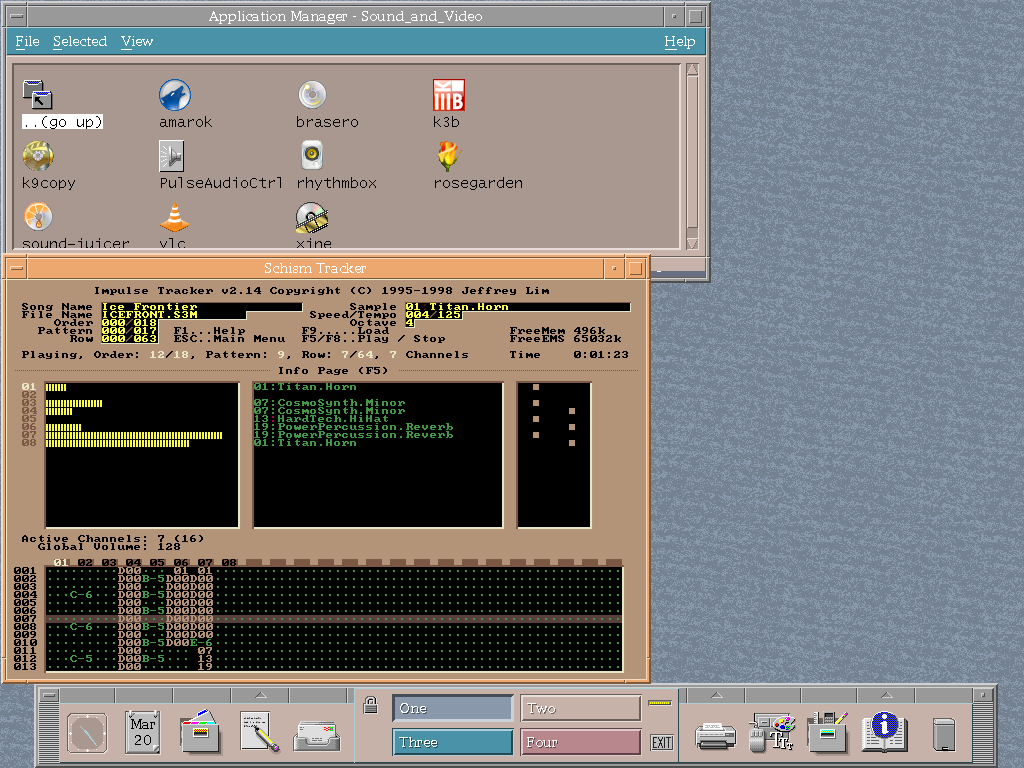The image size is (1024, 768).
Task: Click the Application Manager scrollbar down arrow
Action: (692, 243)
